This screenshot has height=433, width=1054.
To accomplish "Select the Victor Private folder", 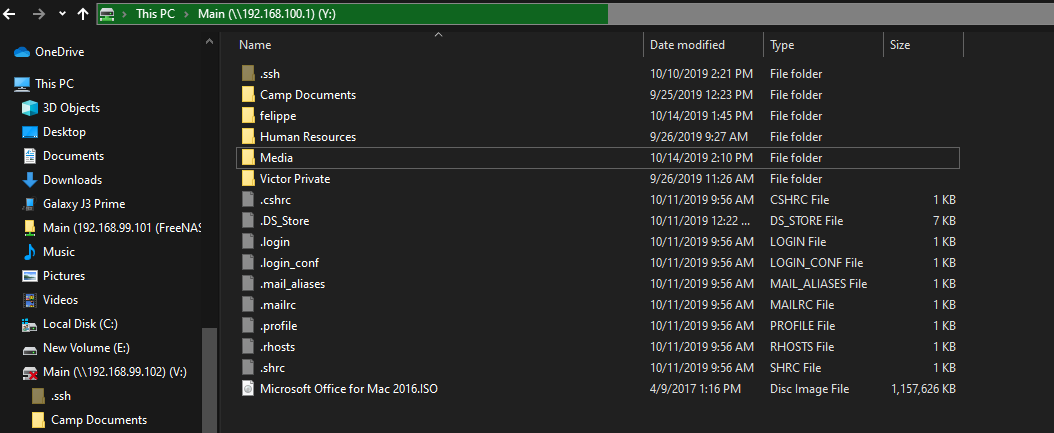I will tap(294, 179).
